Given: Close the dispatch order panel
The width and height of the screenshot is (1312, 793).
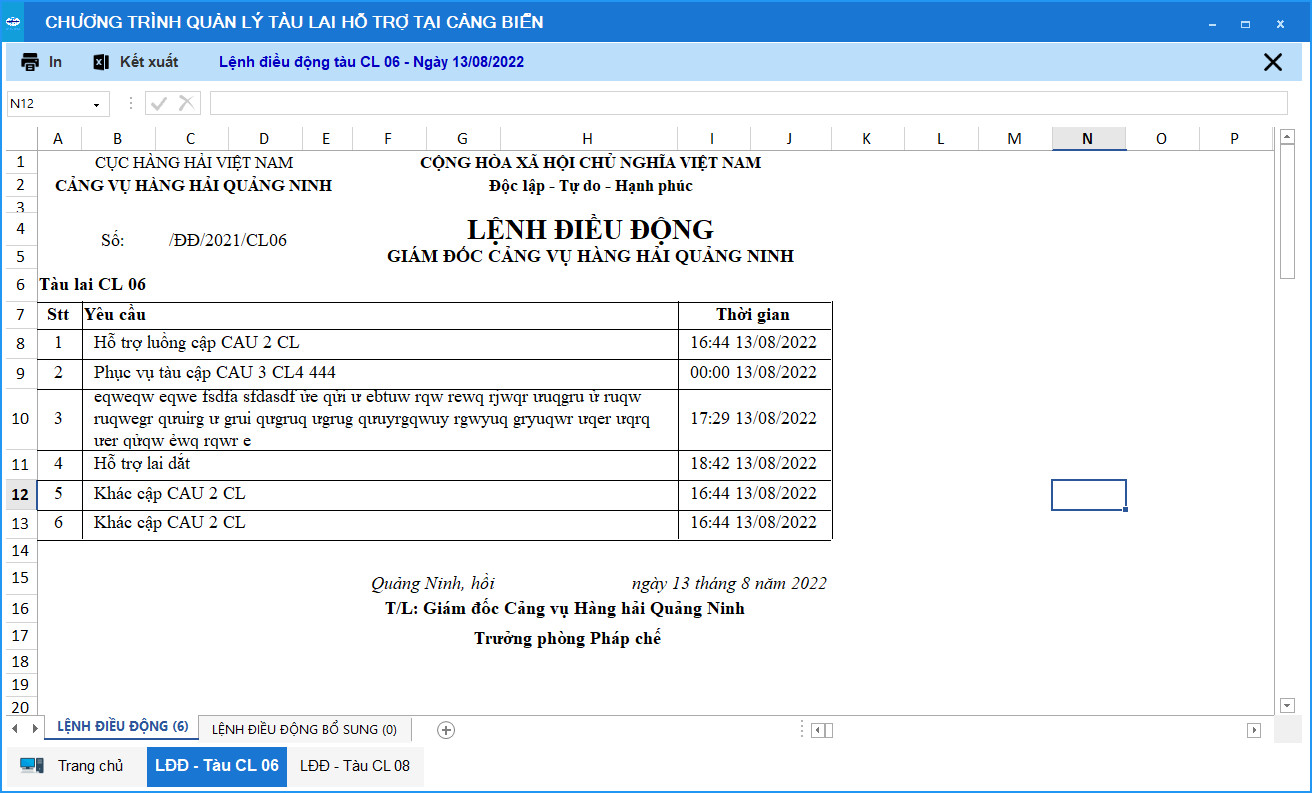Looking at the screenshot, I should [x=1272, y=62].
